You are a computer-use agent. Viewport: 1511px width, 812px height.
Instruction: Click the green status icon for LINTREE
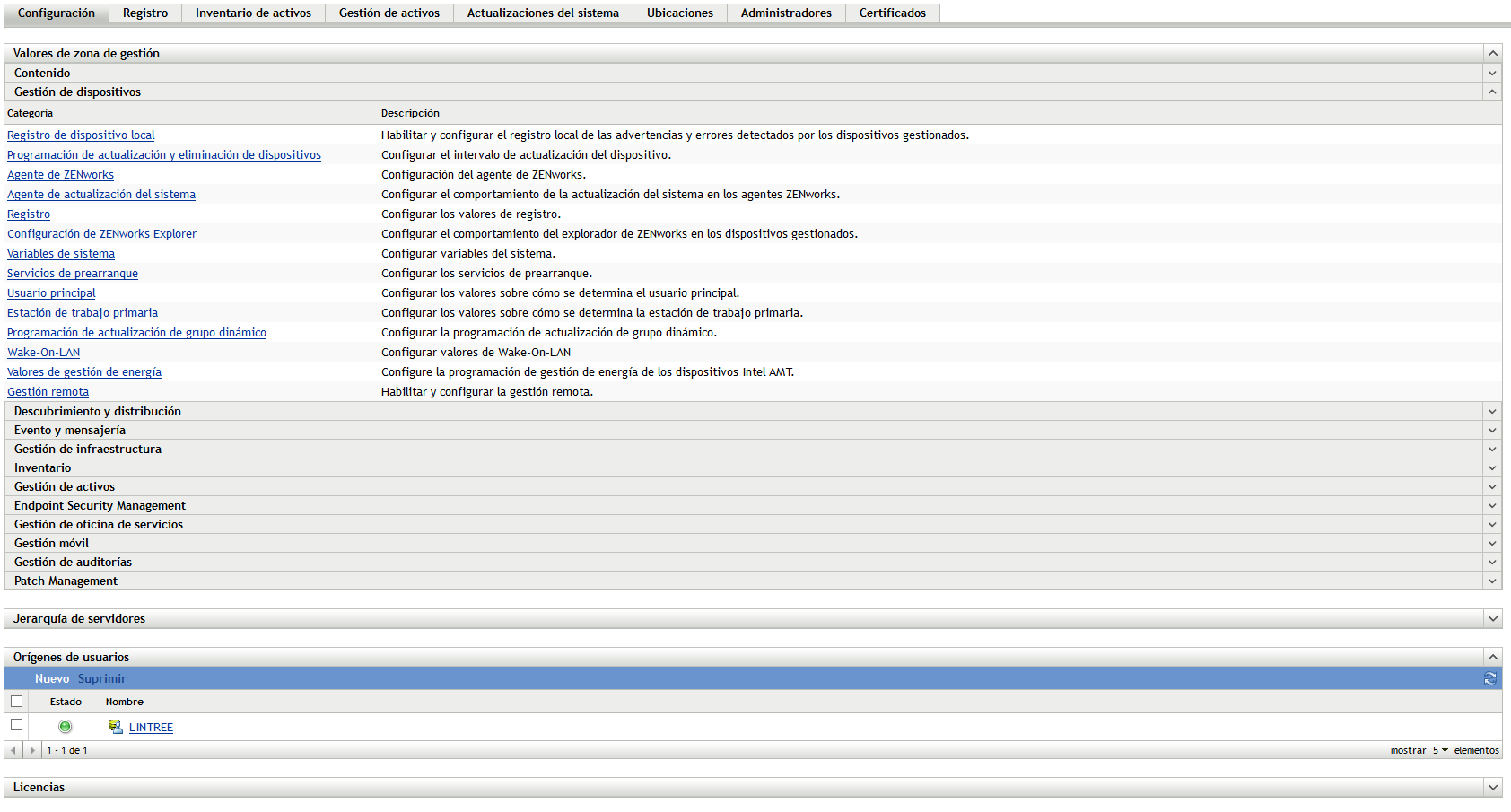click(66, 727)
